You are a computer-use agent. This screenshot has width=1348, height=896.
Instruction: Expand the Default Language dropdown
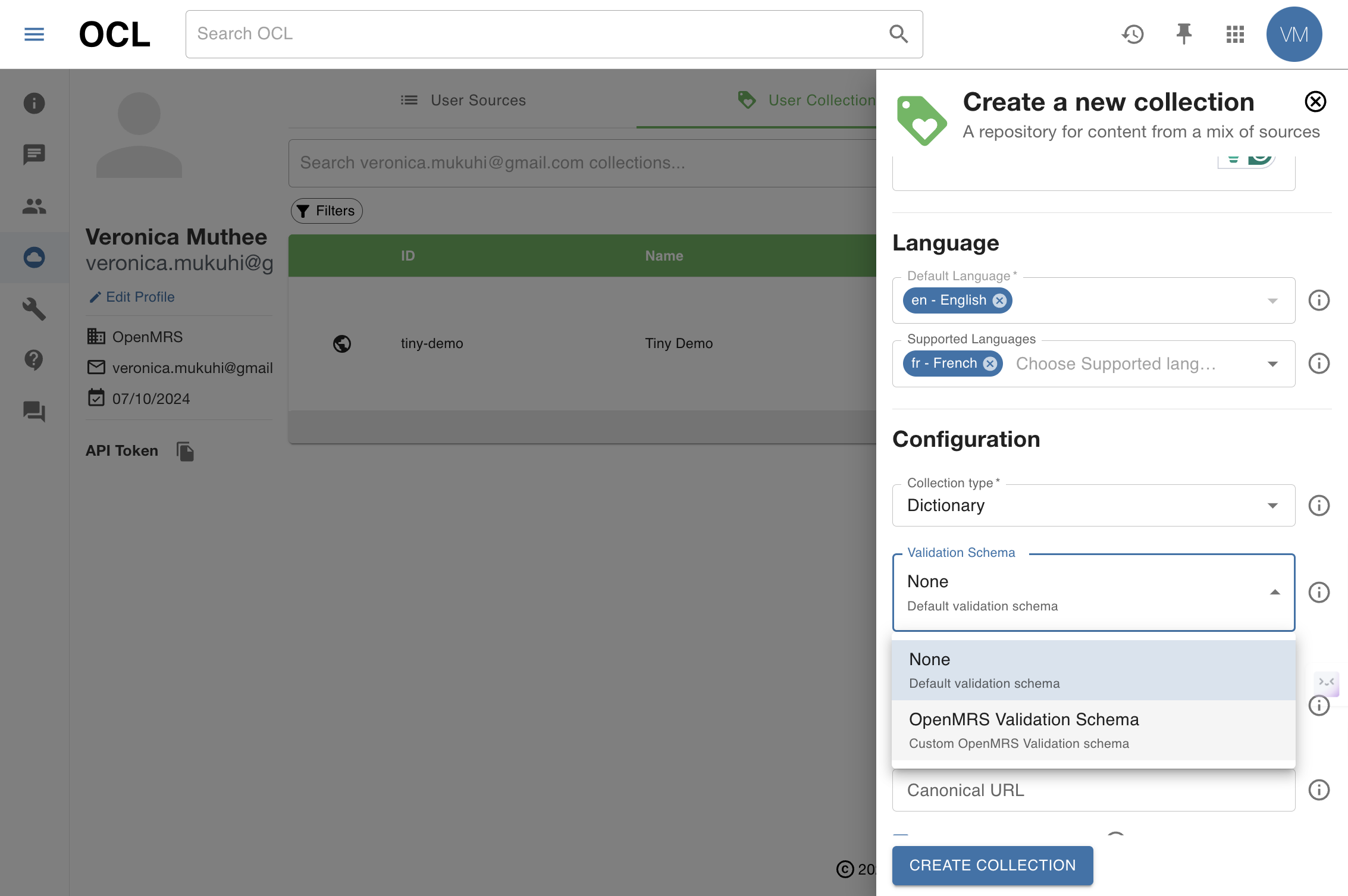coord(1272,300)
